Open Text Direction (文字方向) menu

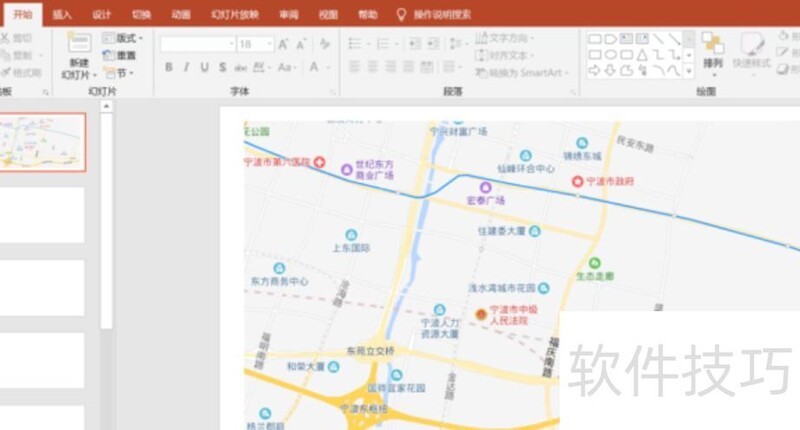(505, 38)
